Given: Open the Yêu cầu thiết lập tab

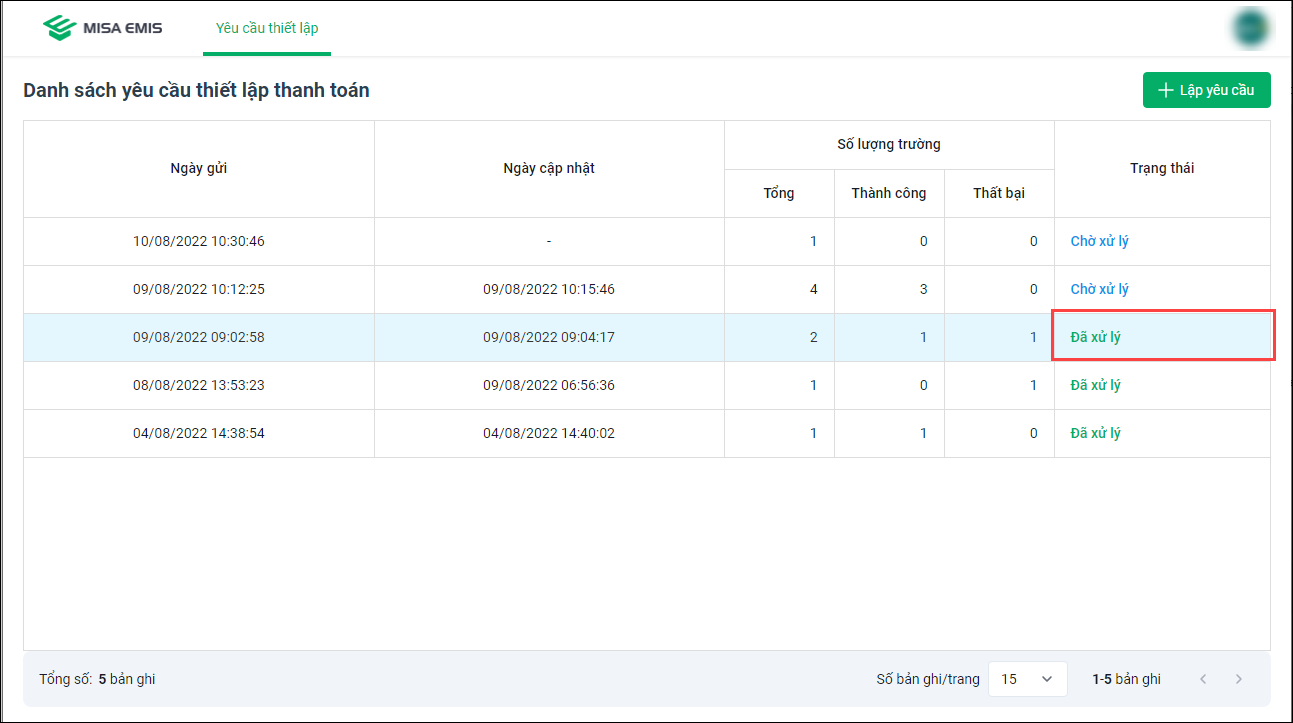Looking at the screenshot, I should coord(267,28).
